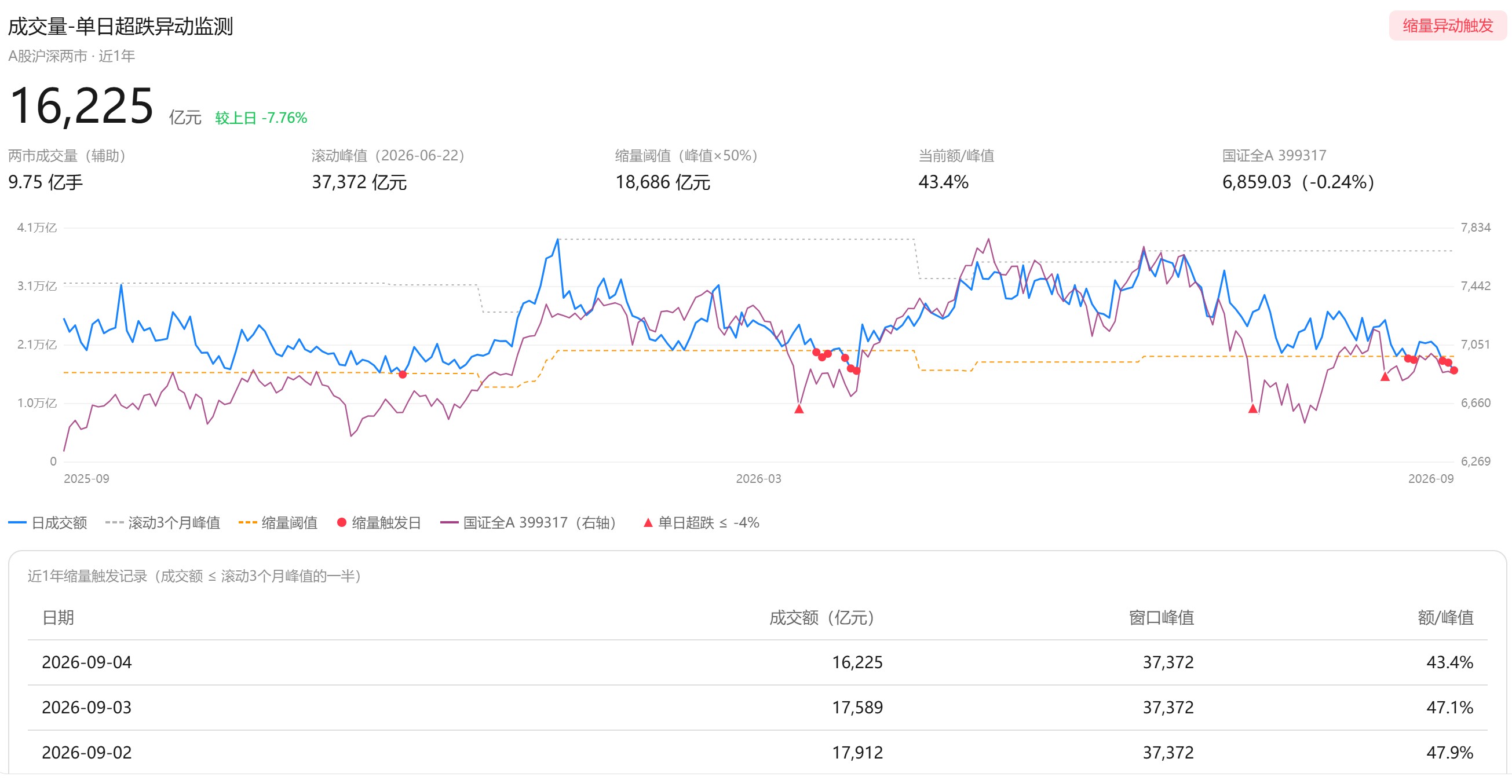Viewport: 1512px width, 784px height.
Task: Select the red triangle marker near 2026-03
Action: (x=799, y=409)
